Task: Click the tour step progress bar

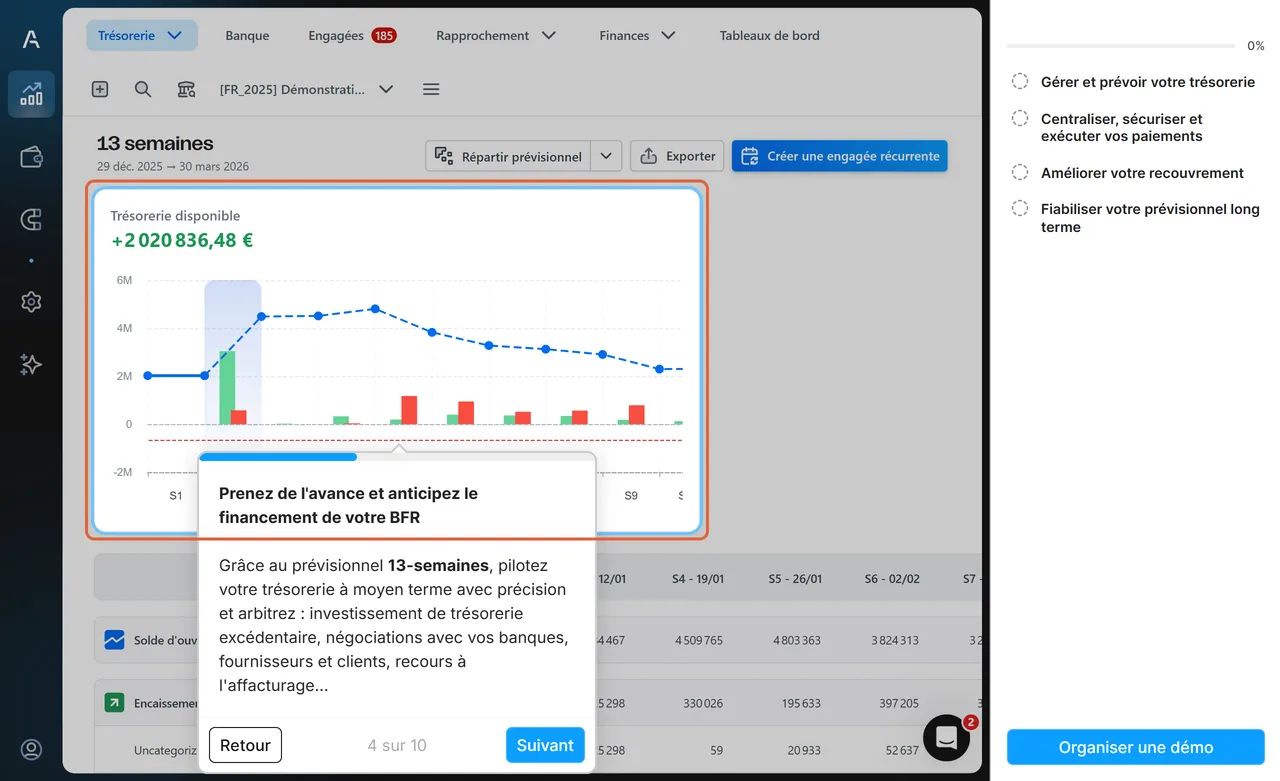Action: point(397,457)
